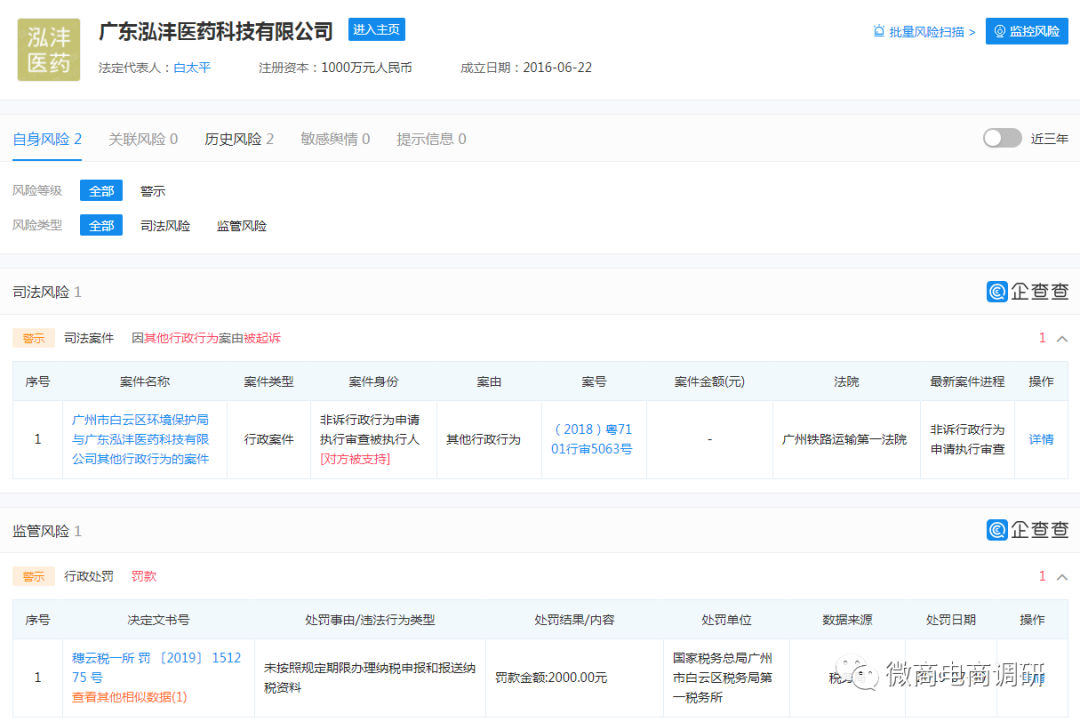The height and width of the screenshot is (722, 1080).
Task: Click the [对方被支持] status text
Action: point(355,459)
